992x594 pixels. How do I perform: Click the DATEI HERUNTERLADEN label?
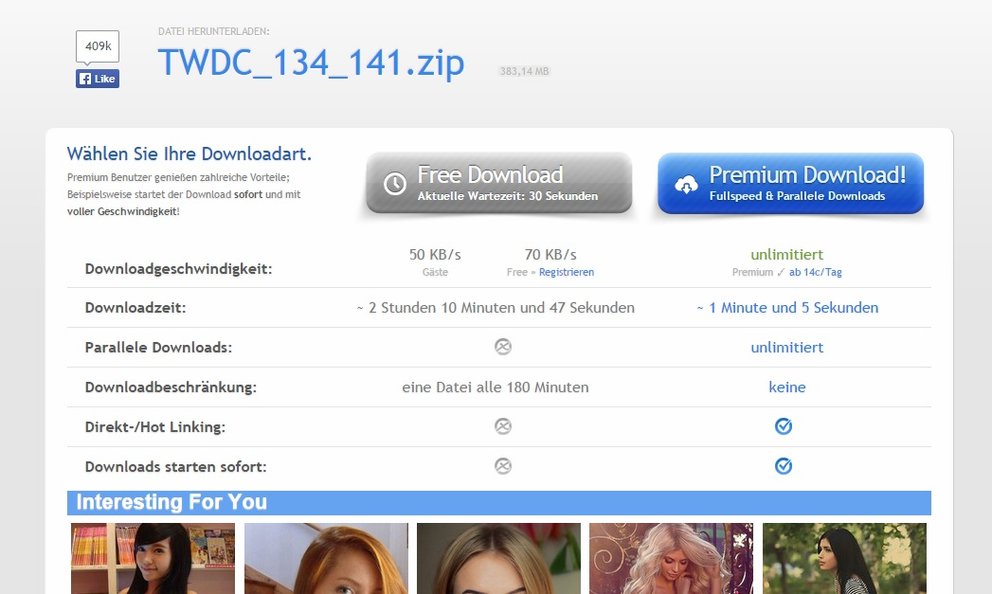pyautogui.click(x=214, y=31)
